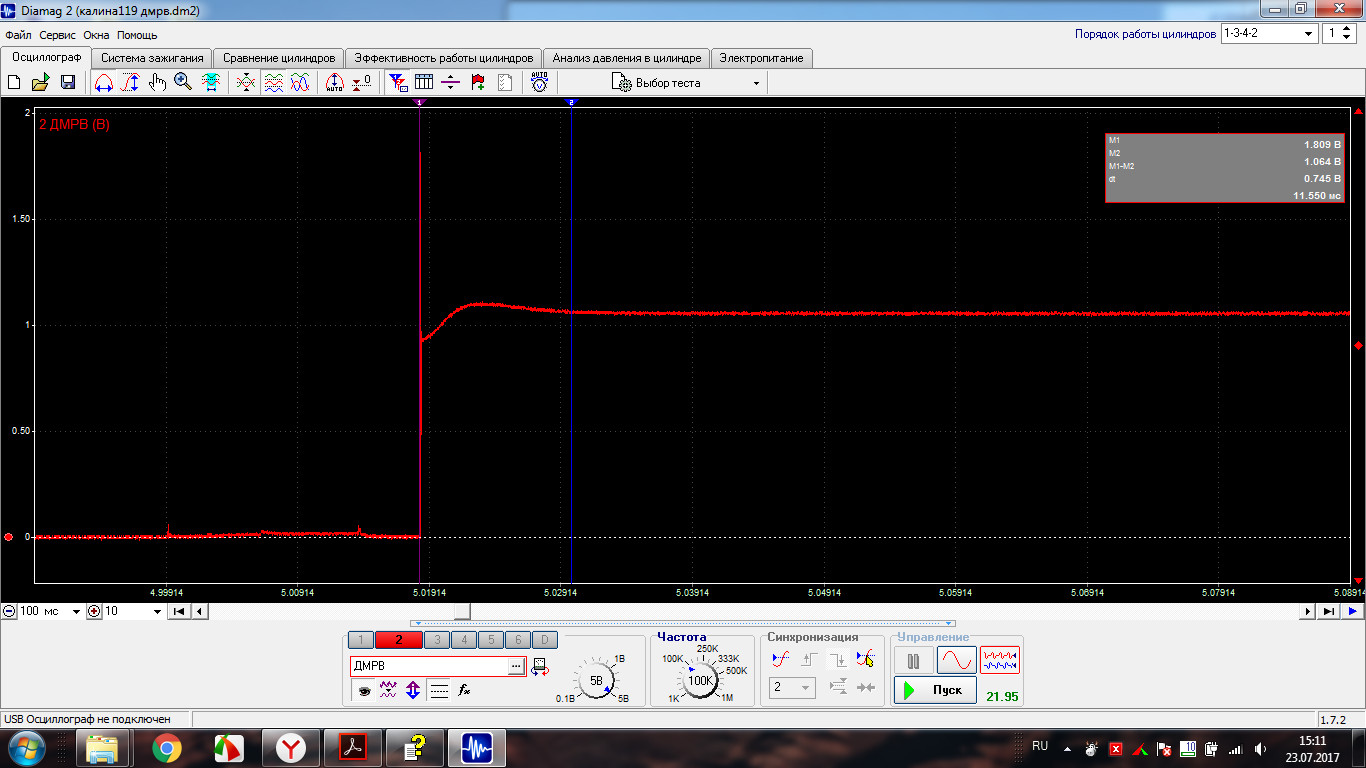Viewport: 1366px width, 768px height.
Task: Click the Пуск start button
Action: pyautogui.click(x=935, y=690)
